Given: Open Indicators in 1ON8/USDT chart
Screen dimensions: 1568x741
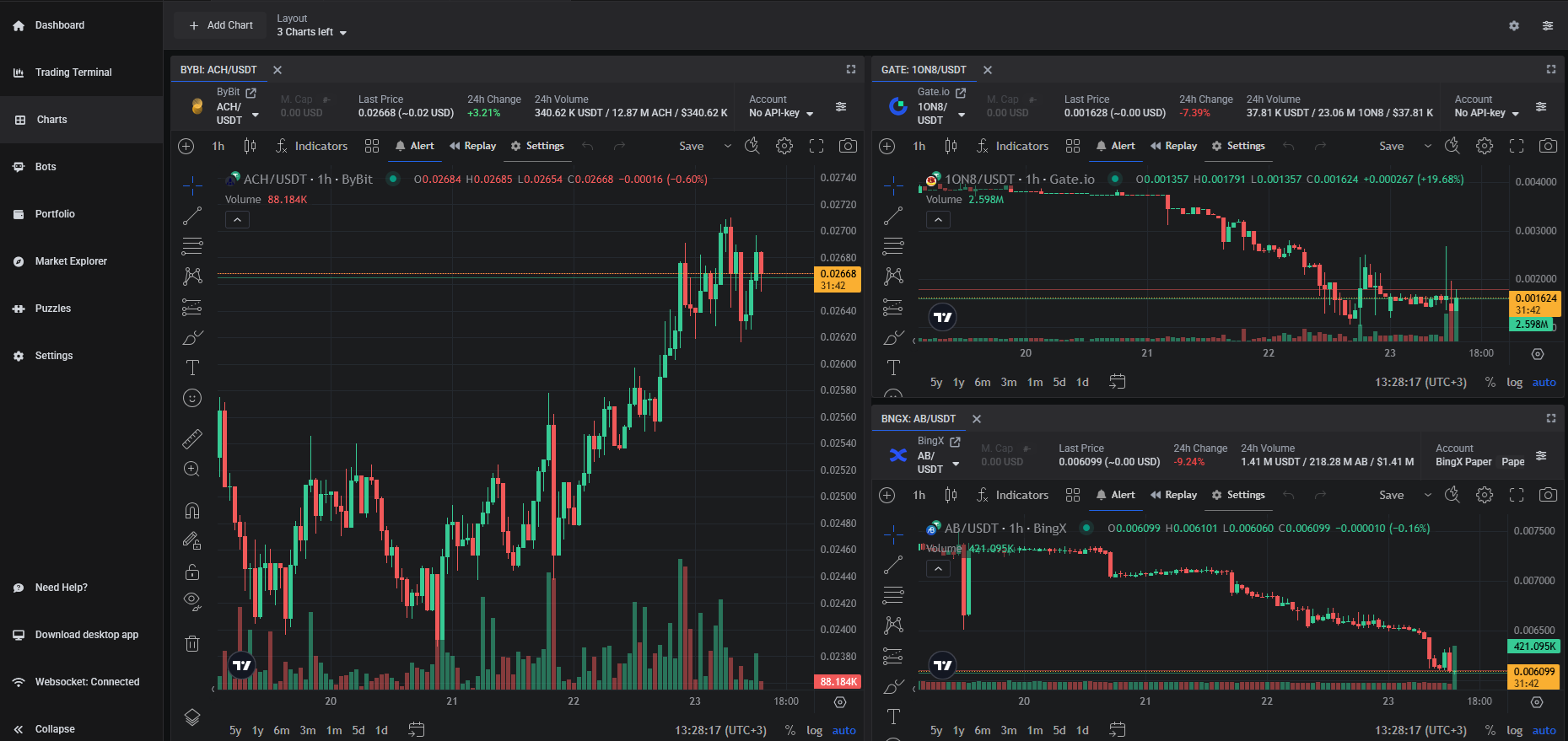Looking at the screenshot, I should (x=1013, y=146).
